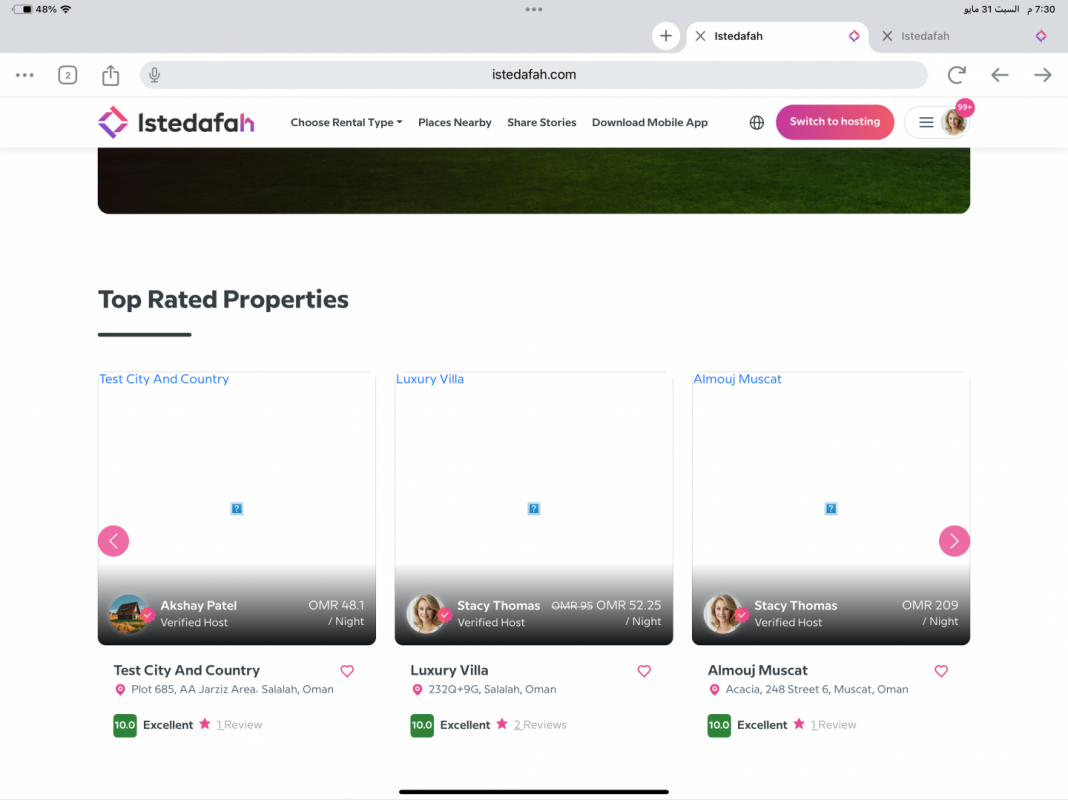
Task: Reload the page
Action: pos(956,75)
